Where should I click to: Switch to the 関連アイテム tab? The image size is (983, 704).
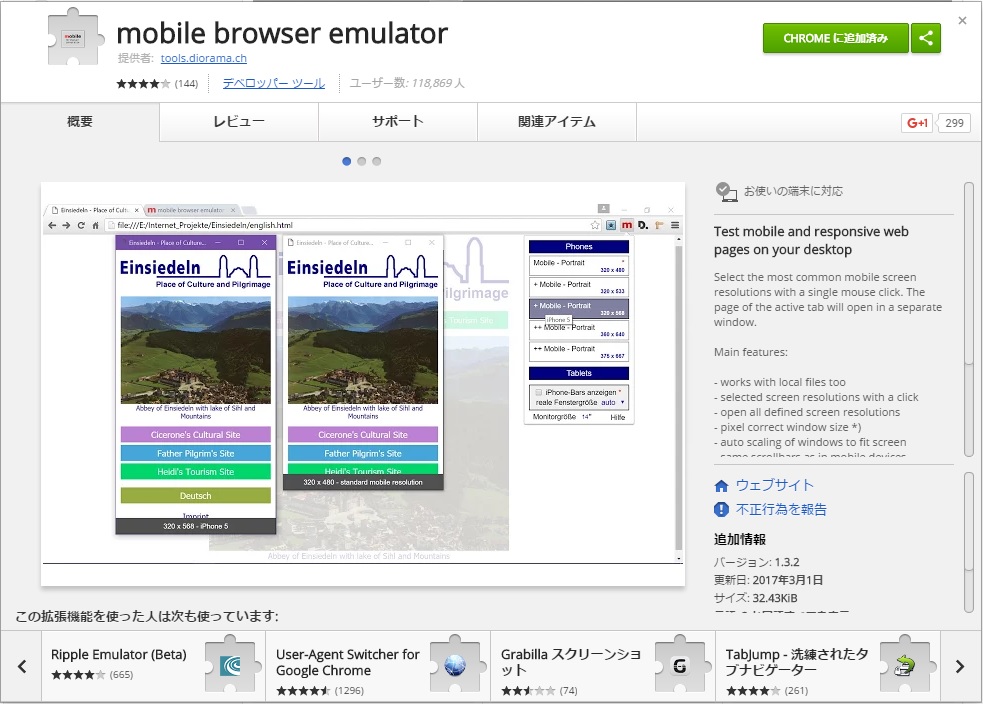(x=557, y=122)
